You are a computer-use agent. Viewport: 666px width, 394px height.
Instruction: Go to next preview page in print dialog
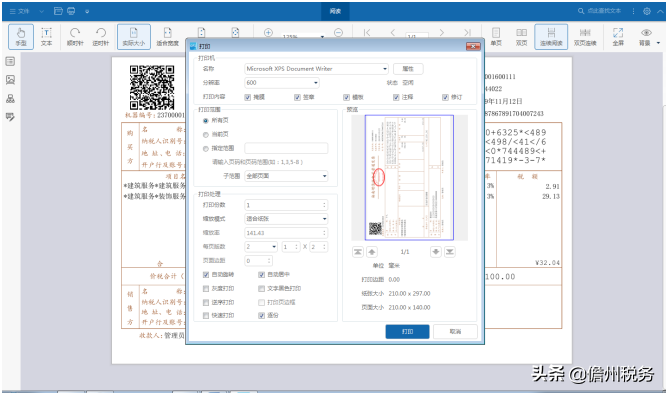click(x=436, y=252)
